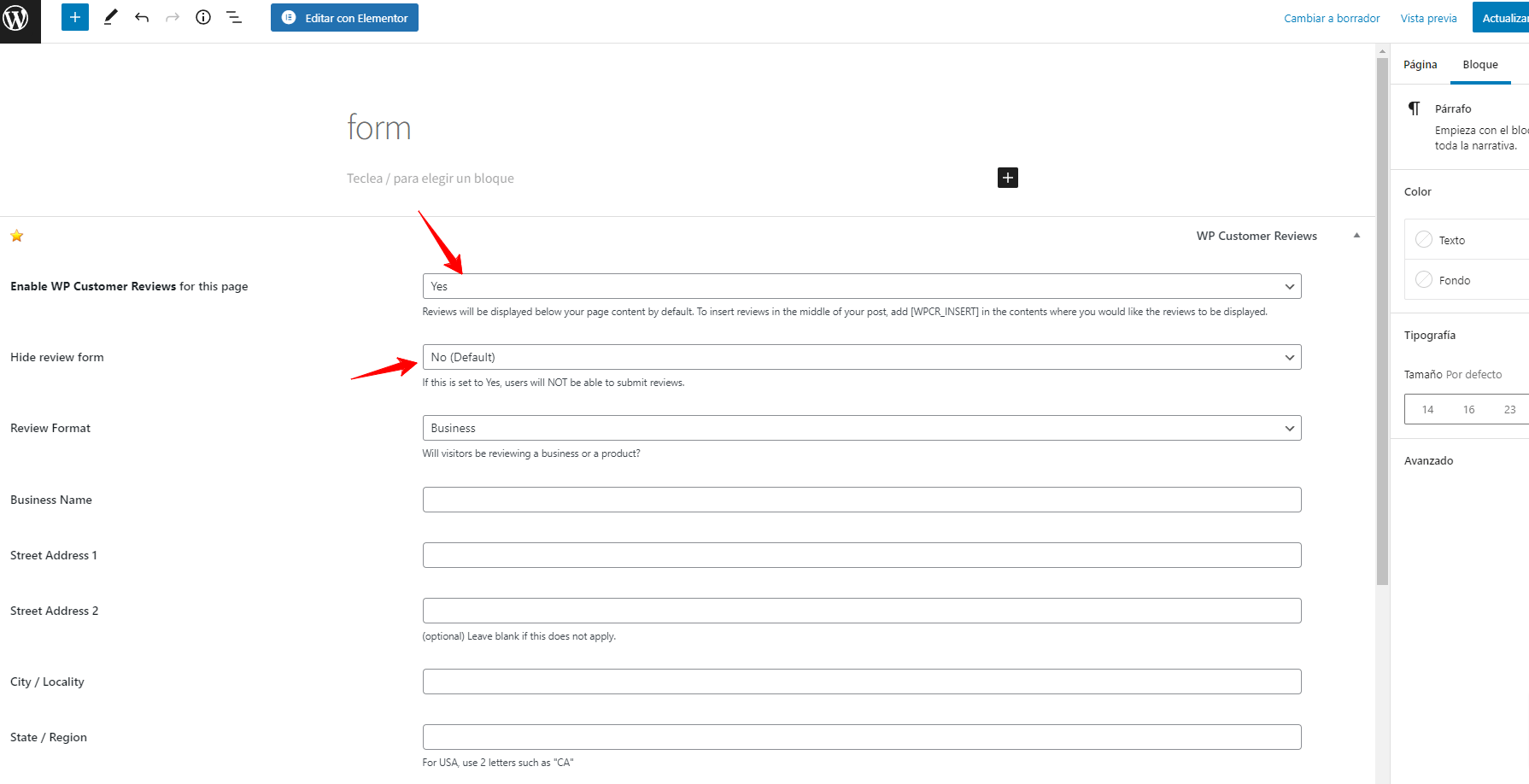1529x784 pixels.
Task: Click the Actualizar button
Action: 1501,18
